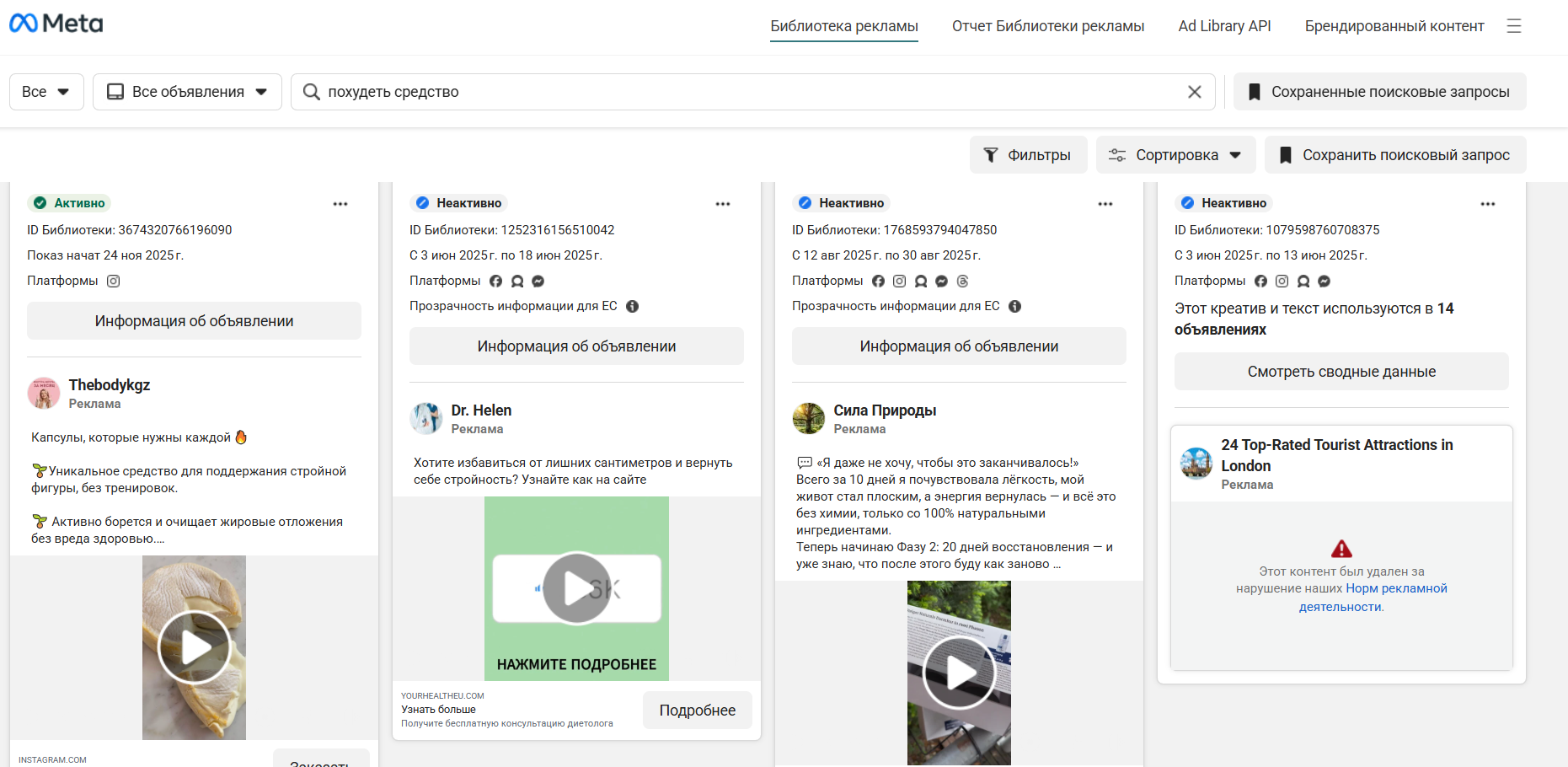1568x767 pixels.
Task: Clear the search field text
Action: (x=1194, y=92)
